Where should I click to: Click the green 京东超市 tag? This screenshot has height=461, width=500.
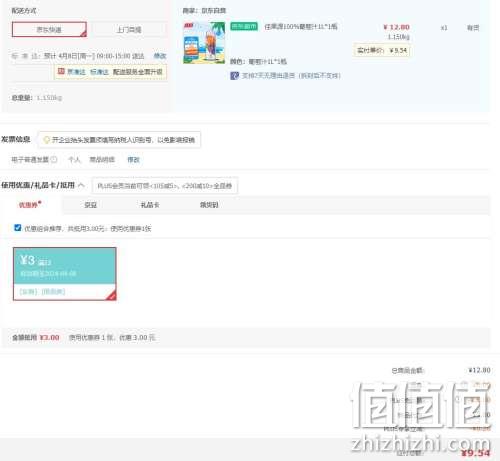coord(244,26)
